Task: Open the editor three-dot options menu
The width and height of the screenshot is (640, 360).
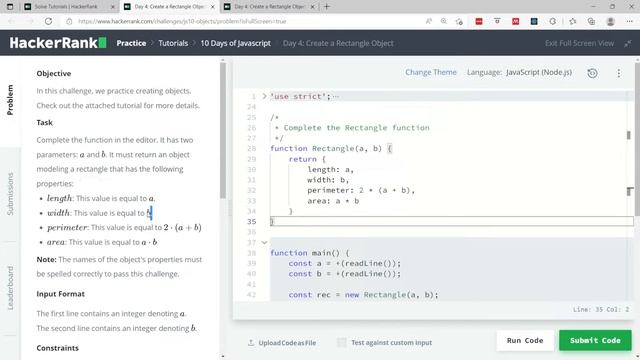Action: [619, 73]
